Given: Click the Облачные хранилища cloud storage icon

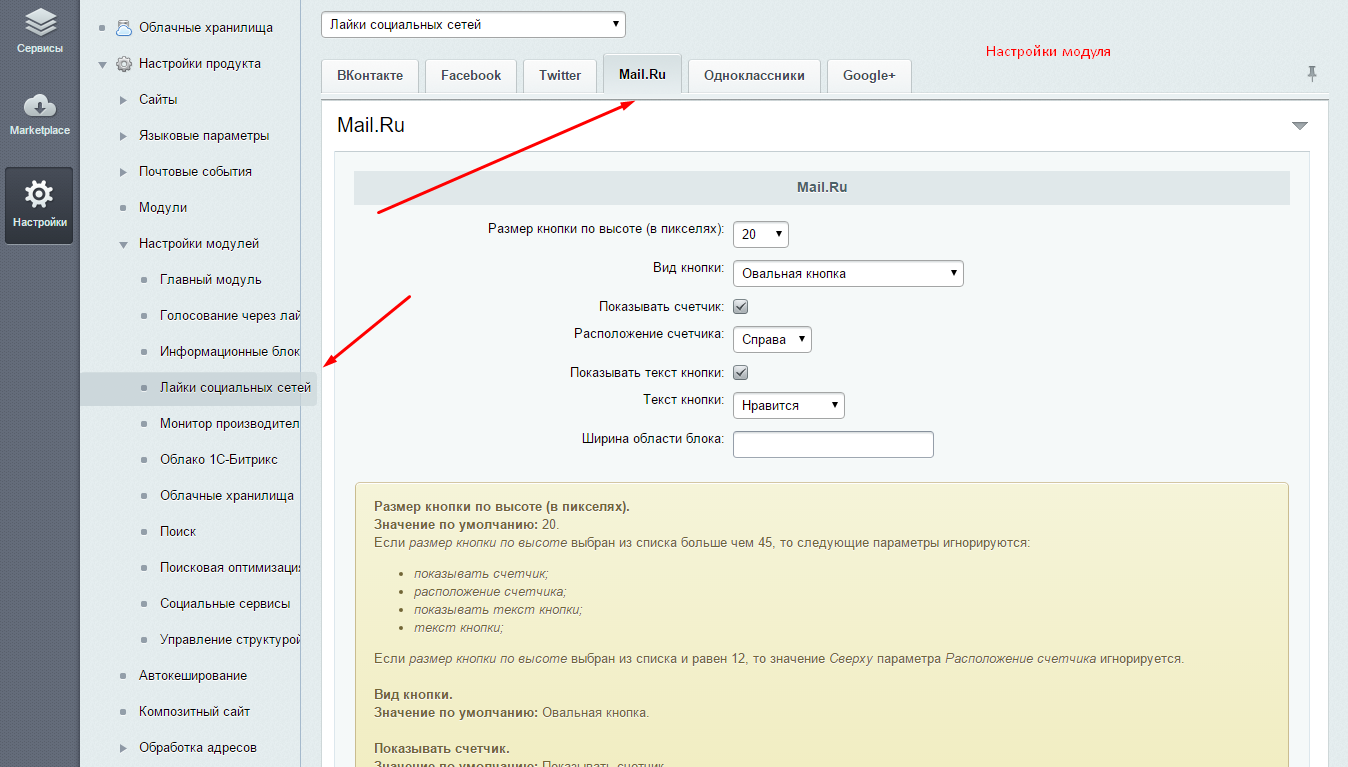Looking at the screenshot, I should point(124,27).
